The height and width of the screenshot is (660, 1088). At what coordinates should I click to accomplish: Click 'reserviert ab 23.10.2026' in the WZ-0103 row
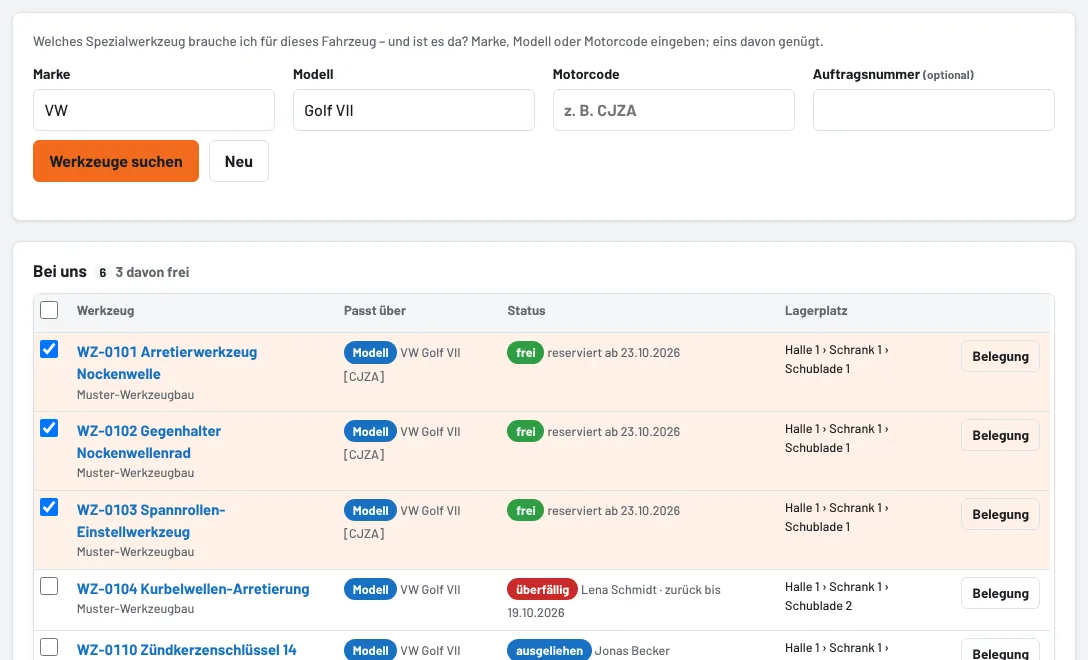click(x=613, y=511)
